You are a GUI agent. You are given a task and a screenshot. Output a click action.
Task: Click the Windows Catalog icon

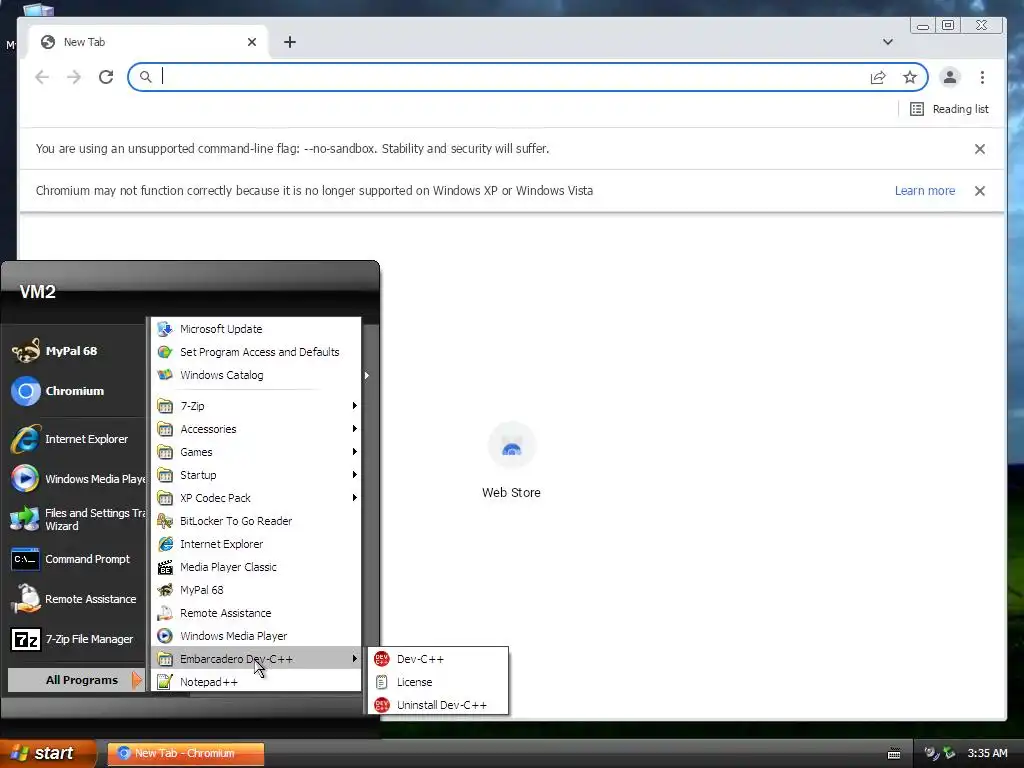(x=165, y=375)
